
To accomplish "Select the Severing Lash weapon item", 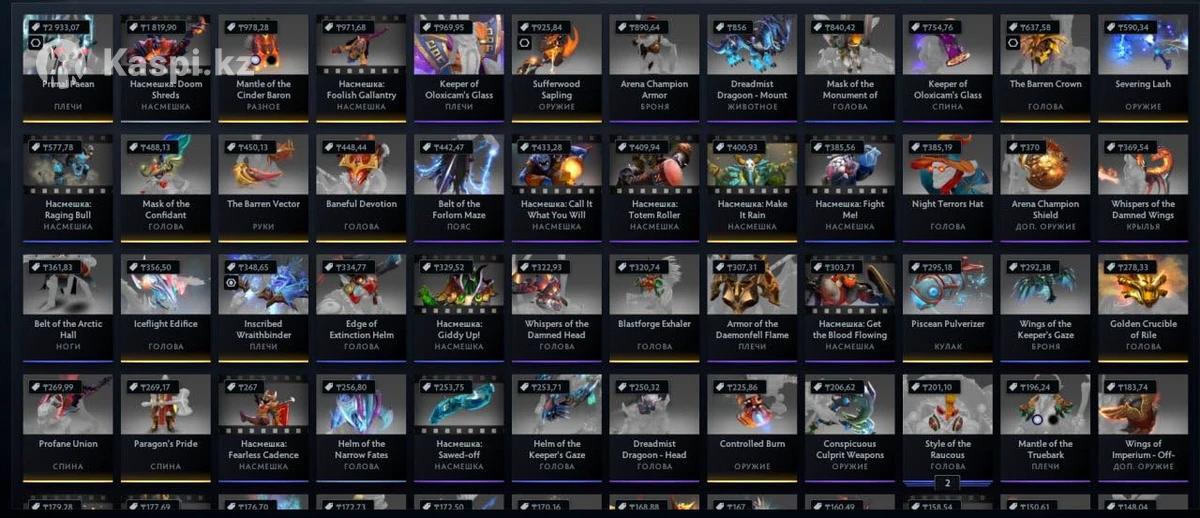I will [x=1143, y=68].
